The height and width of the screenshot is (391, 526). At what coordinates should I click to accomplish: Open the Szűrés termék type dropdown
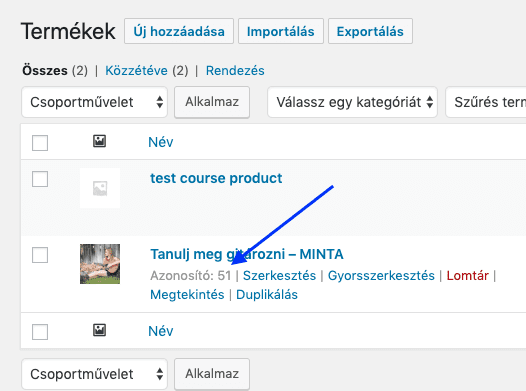click(486, 102)
